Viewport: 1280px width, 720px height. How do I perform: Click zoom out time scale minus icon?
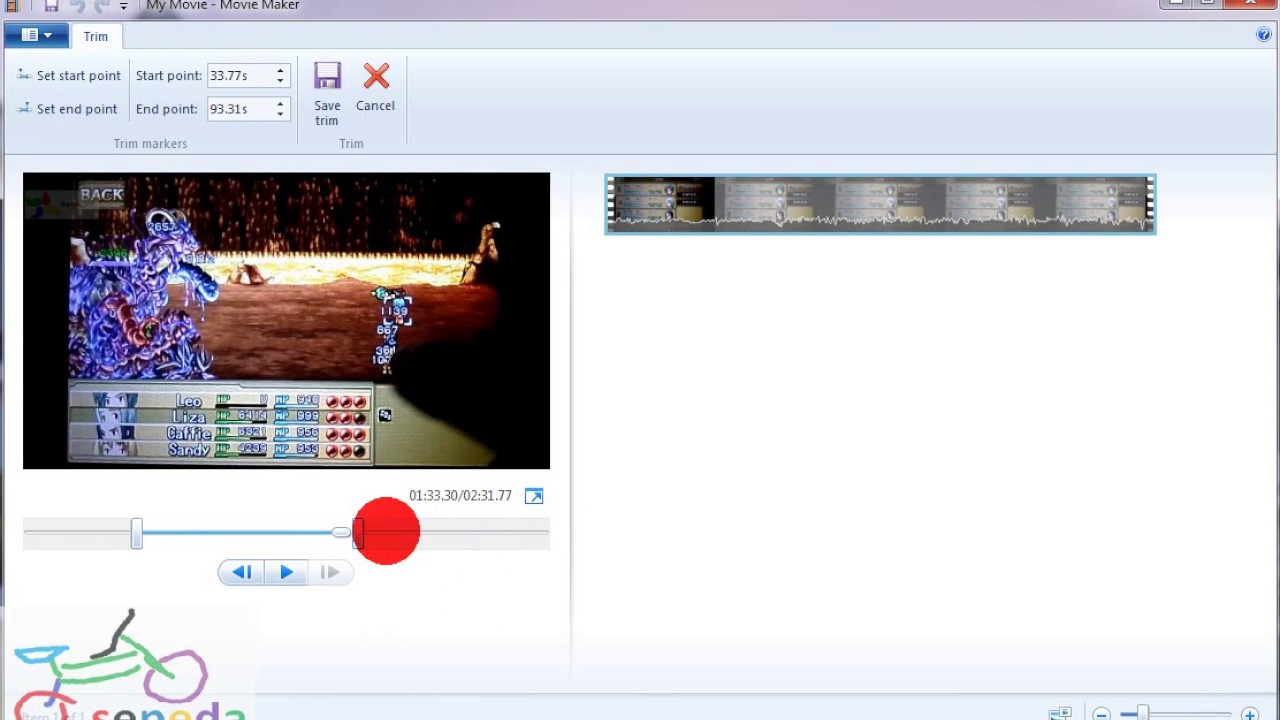tap(1101, 714)
